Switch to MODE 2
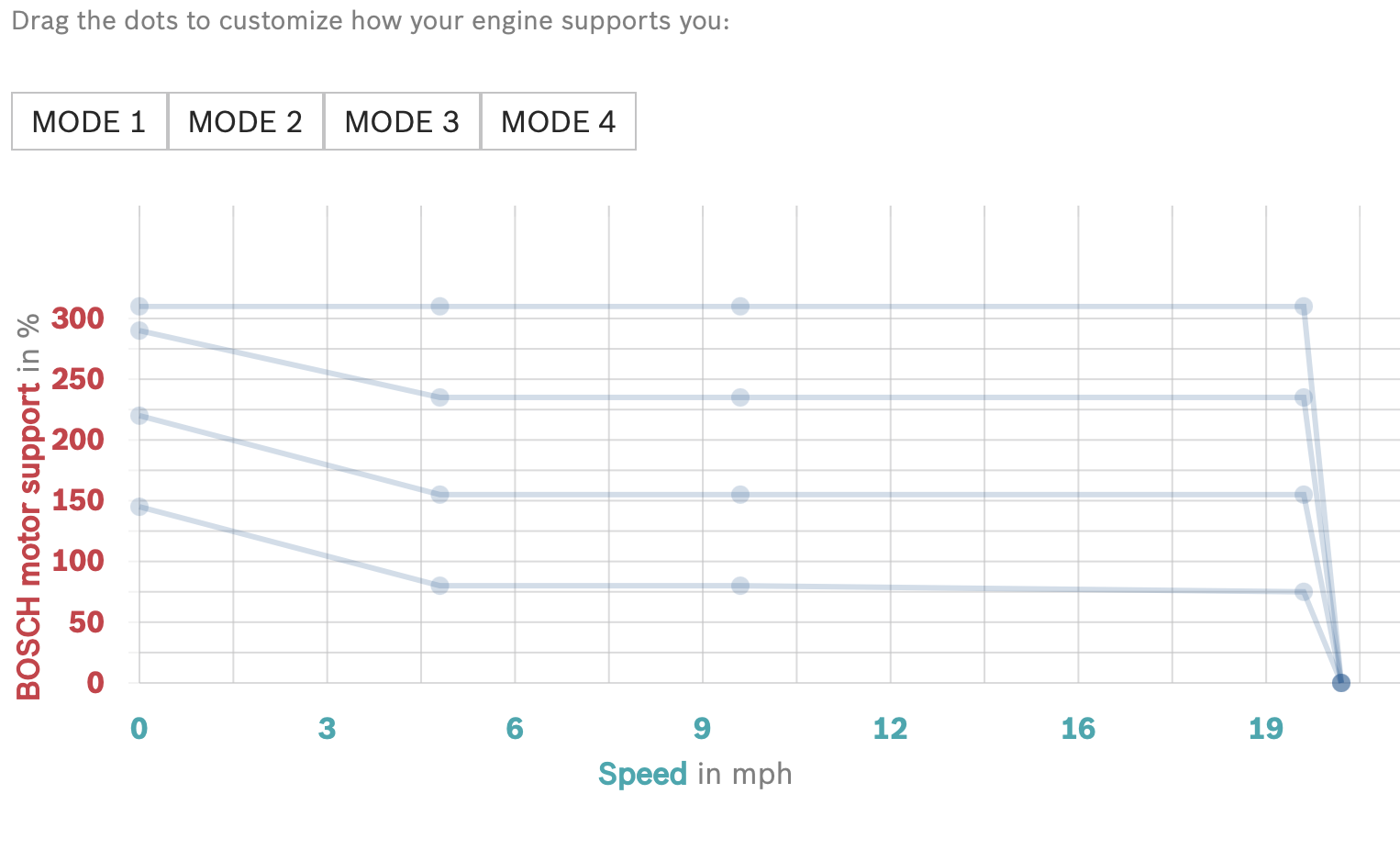 pos(245,121)
